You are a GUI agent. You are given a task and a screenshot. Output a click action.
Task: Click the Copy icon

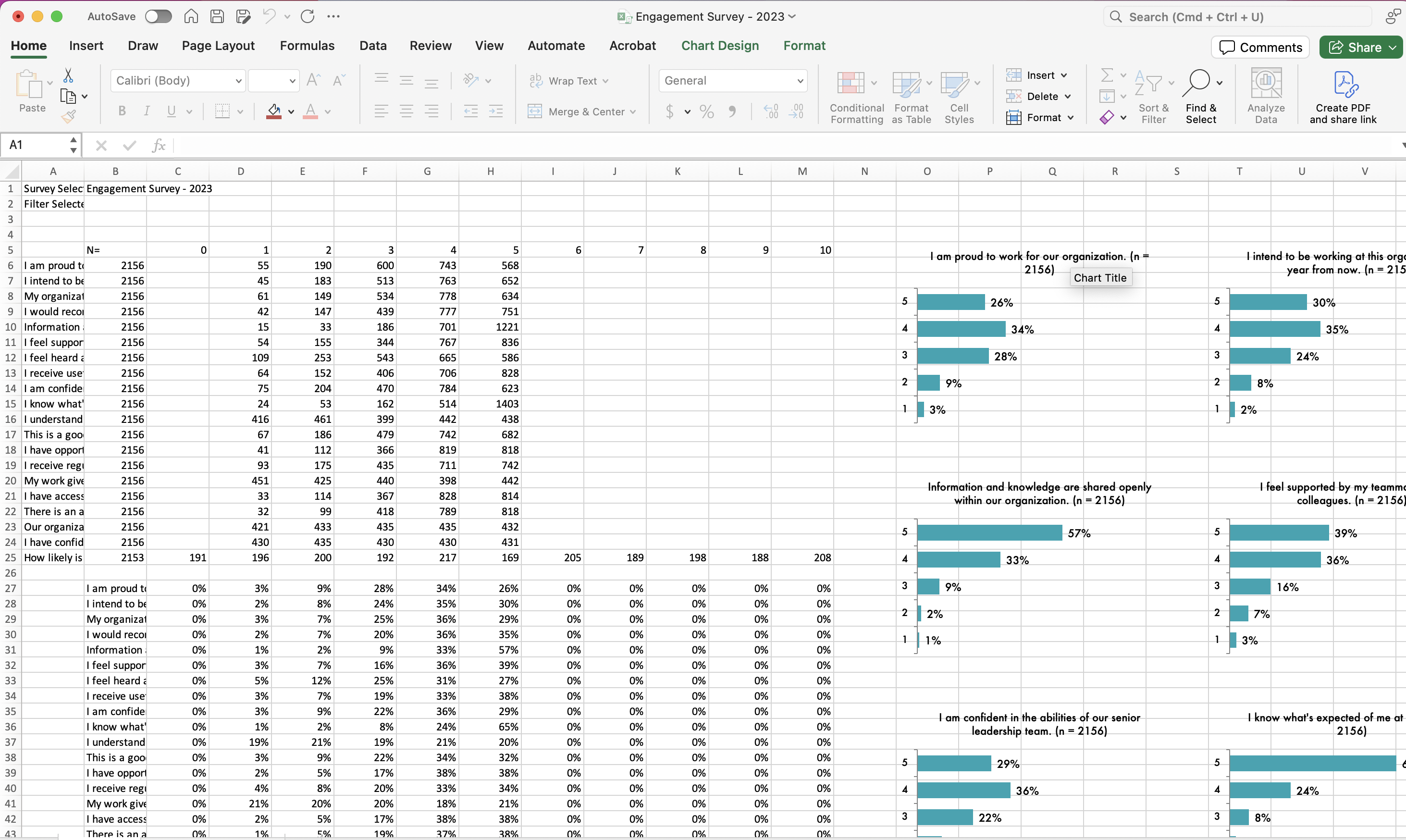pyautogui.click(x=68, y=96)
